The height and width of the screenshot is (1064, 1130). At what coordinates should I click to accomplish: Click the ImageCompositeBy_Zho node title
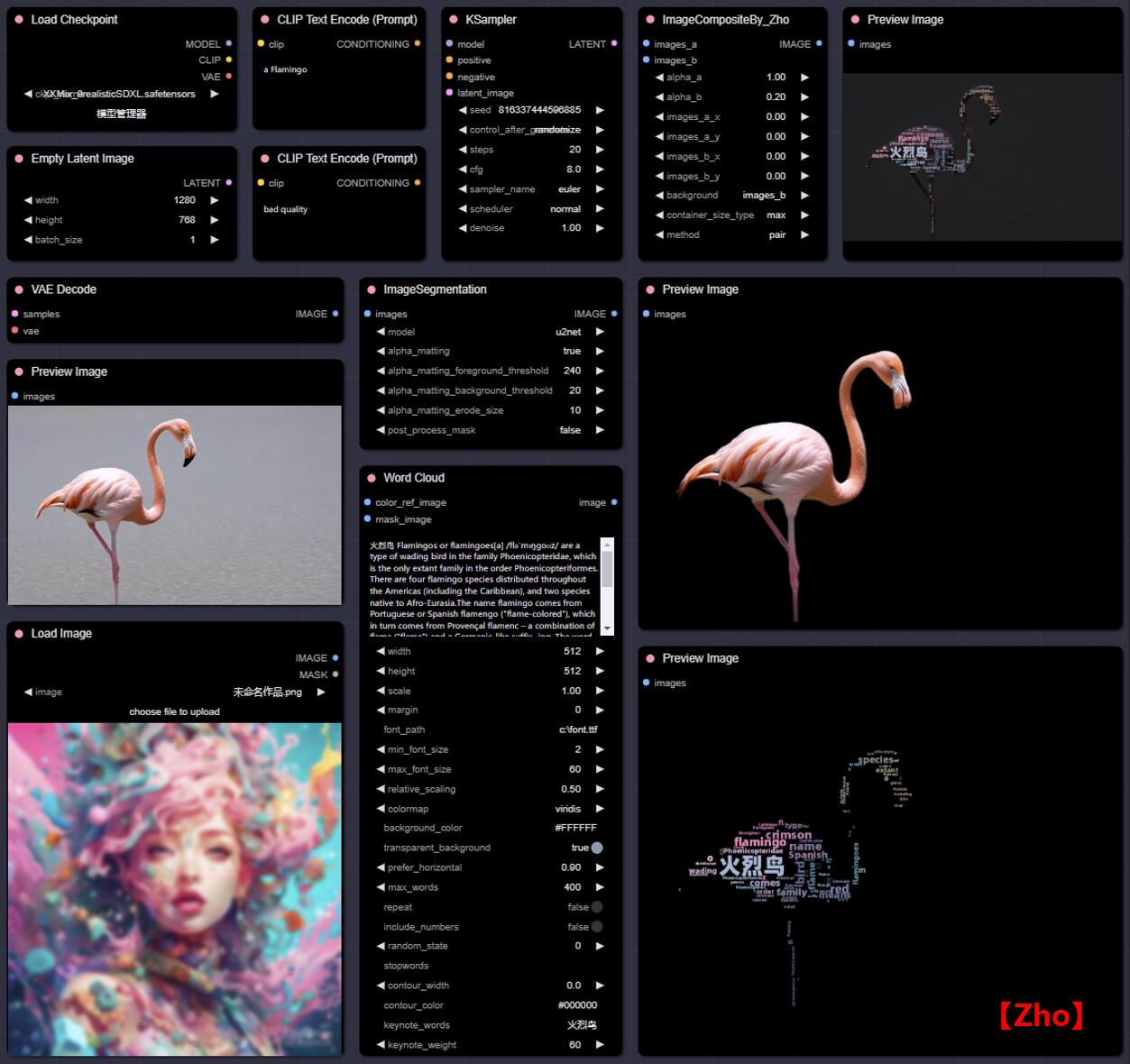[725, 19]
